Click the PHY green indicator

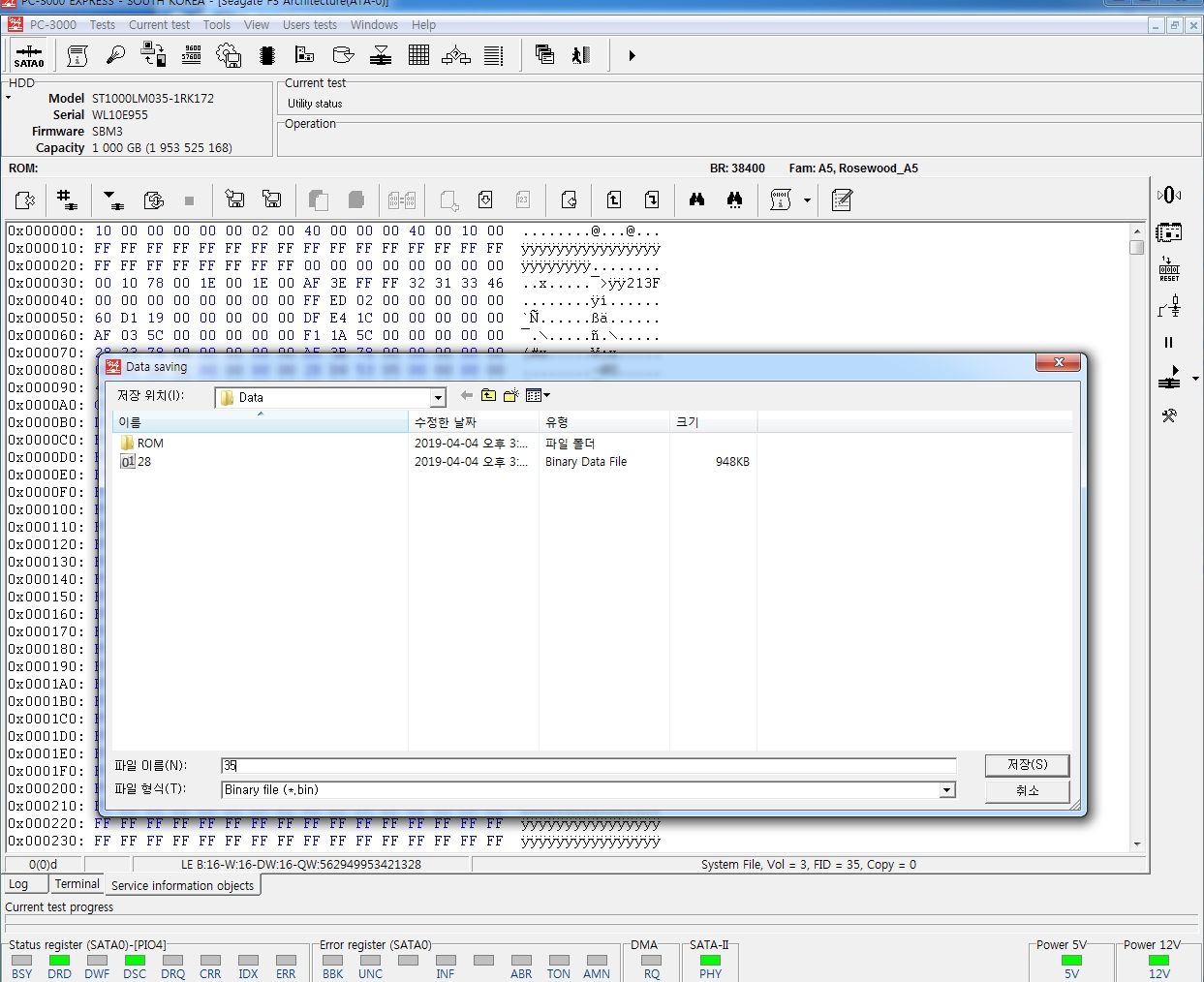pos(710,961)
